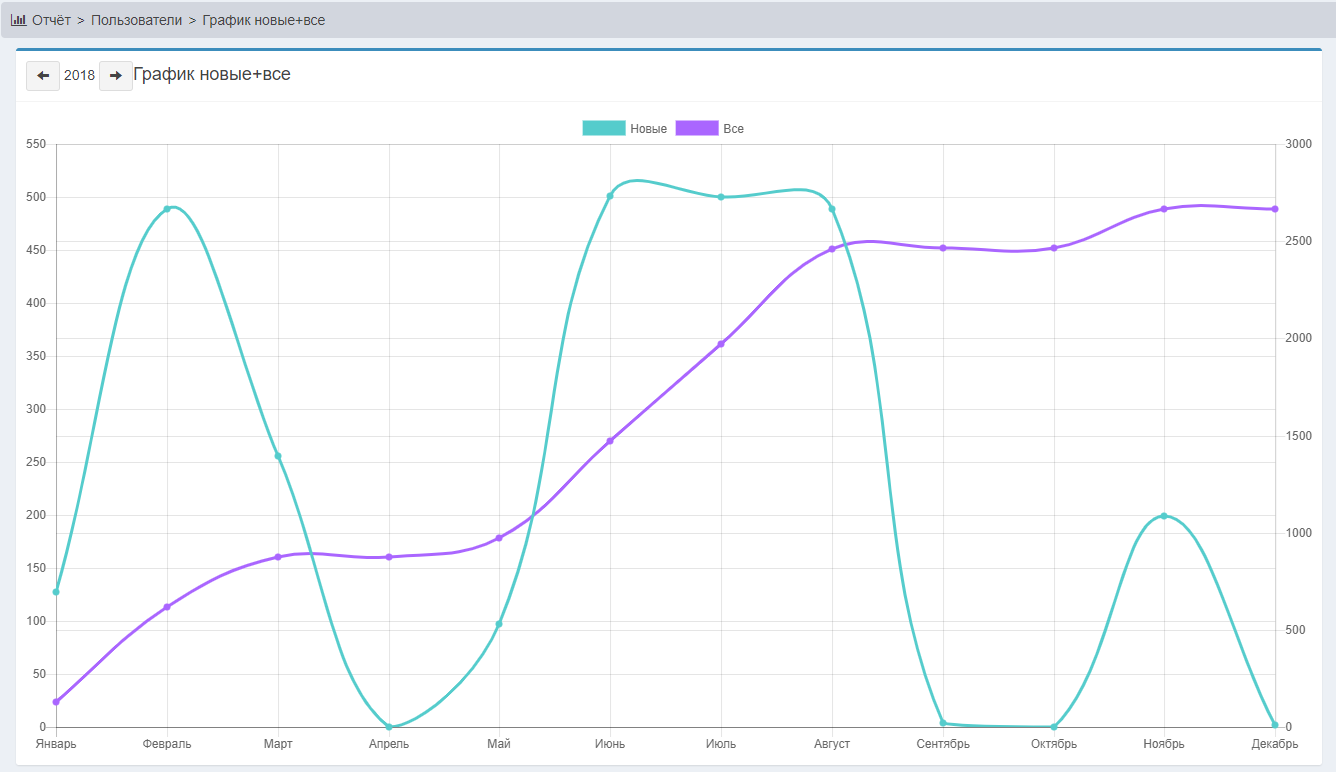Image resolution: width=1336 pixels, height=772 pixels.
Task: Hide the Все series via legend label
Action: (x=733, y=129)
